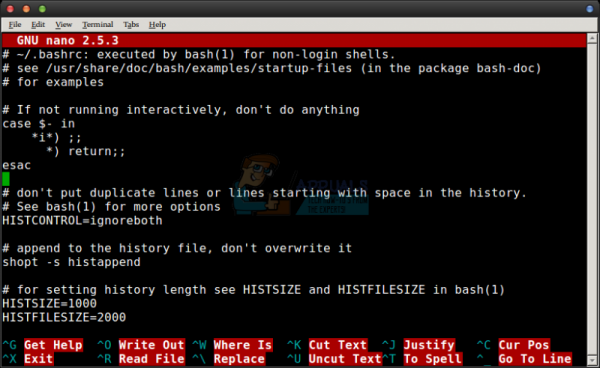Image resolution: width=600 pixels, height=368 pixels.
Task: Open the Edit menu
Action: click(x=38, y=24)
